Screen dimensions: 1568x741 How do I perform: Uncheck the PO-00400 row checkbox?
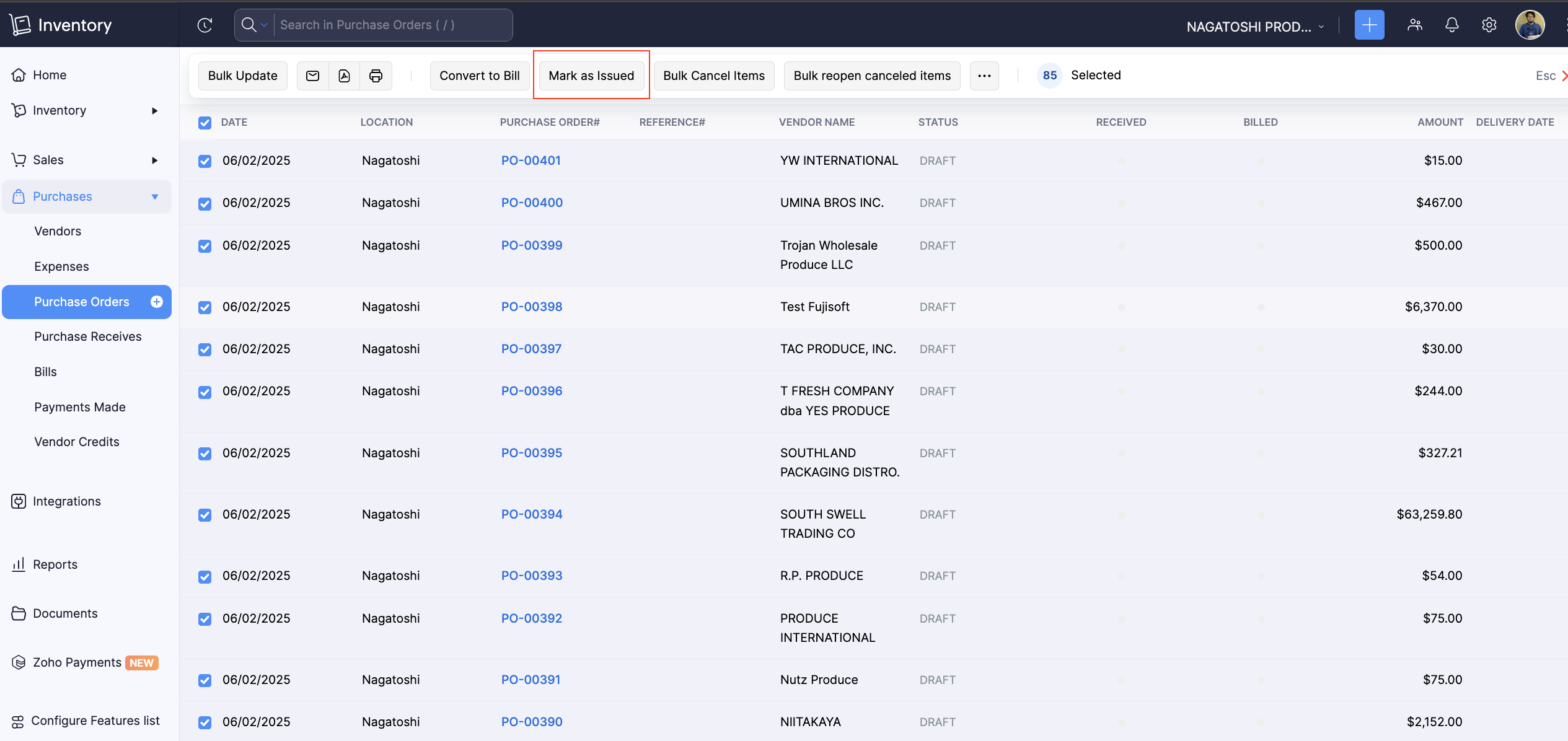tap(205, 203)
